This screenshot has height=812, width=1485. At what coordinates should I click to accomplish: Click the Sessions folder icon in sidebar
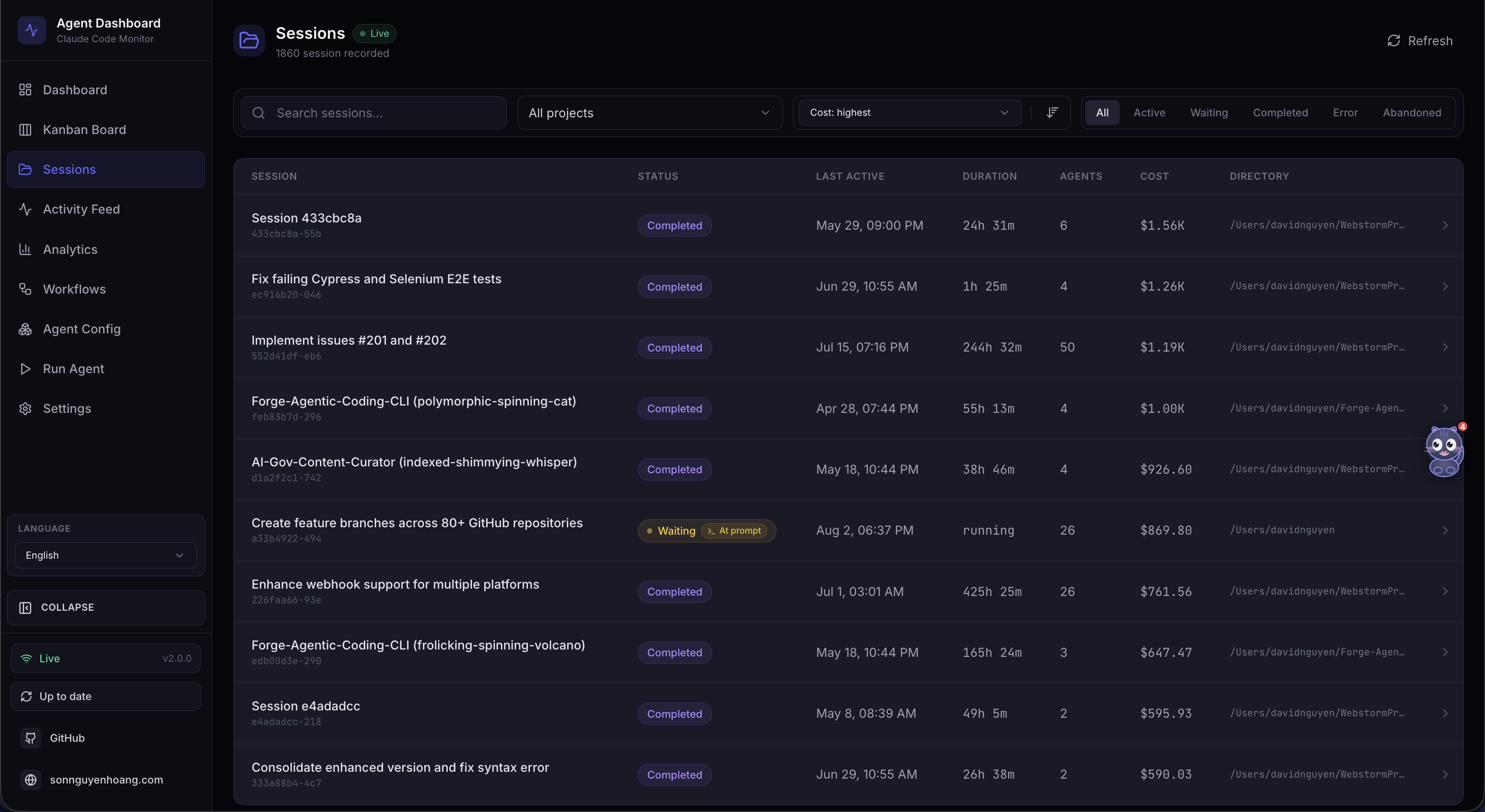click(x=25, y=169)
